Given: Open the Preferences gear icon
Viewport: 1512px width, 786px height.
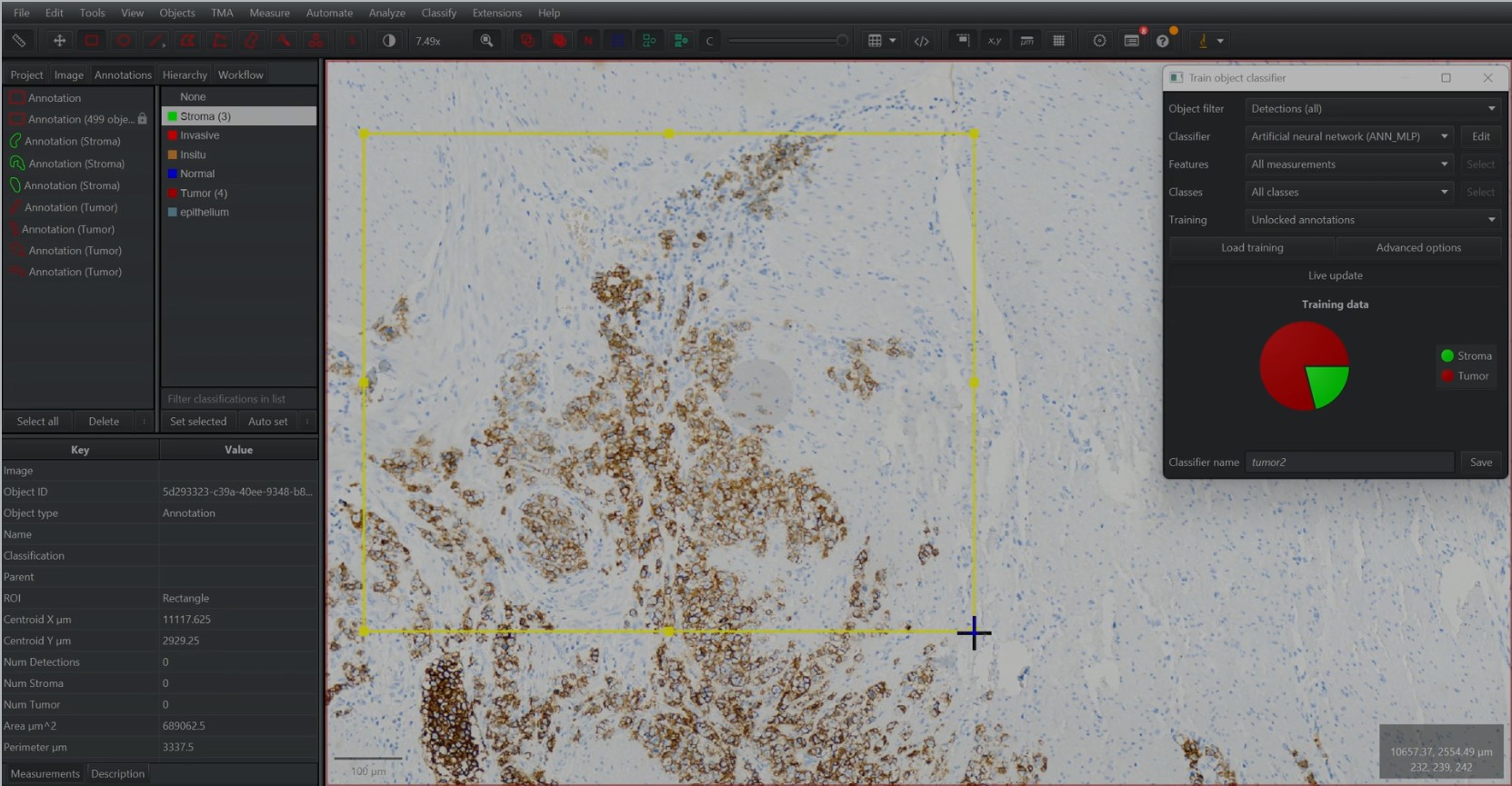Looking at the screenshot, I should [x=1099, y=41].
